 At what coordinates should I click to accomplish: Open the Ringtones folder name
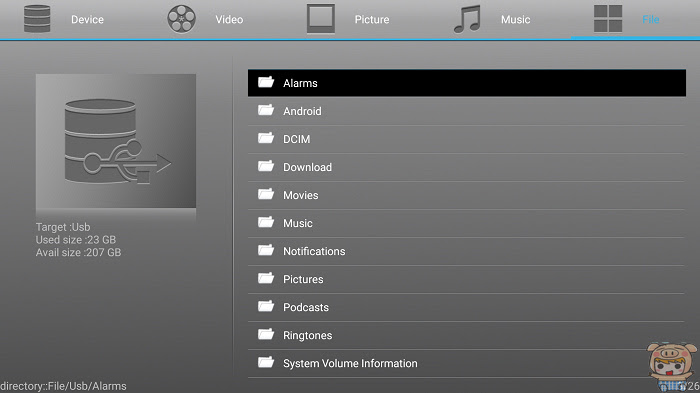[x=308, y=335]
